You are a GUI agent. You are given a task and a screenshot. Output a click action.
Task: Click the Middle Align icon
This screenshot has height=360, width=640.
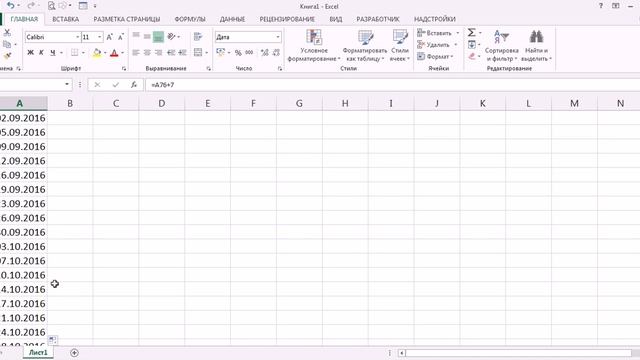tap(147, 37)
